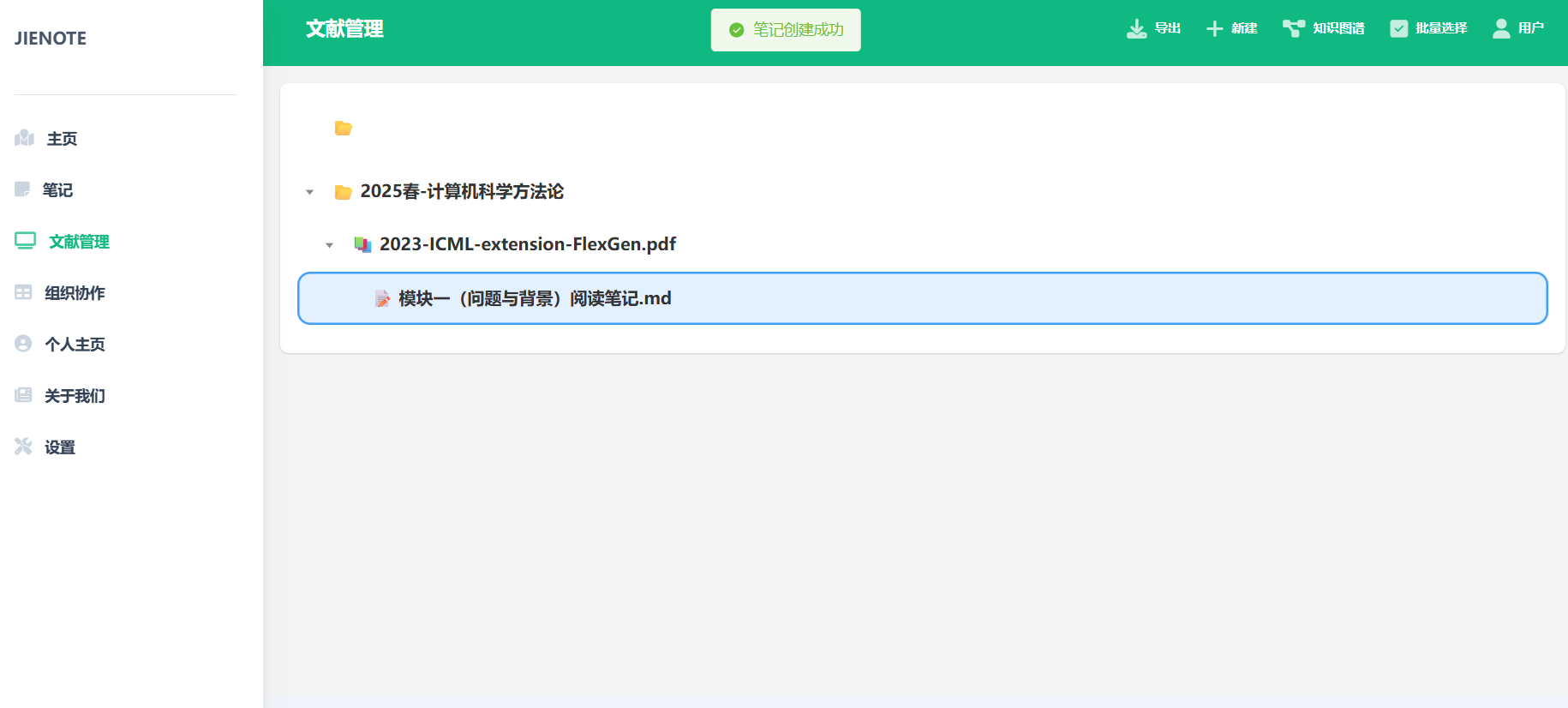This screenshot has width=1568, height=708.
Task: Click the 文献管理 monitor icon in sidebar
Action: (x=25, y=241)
